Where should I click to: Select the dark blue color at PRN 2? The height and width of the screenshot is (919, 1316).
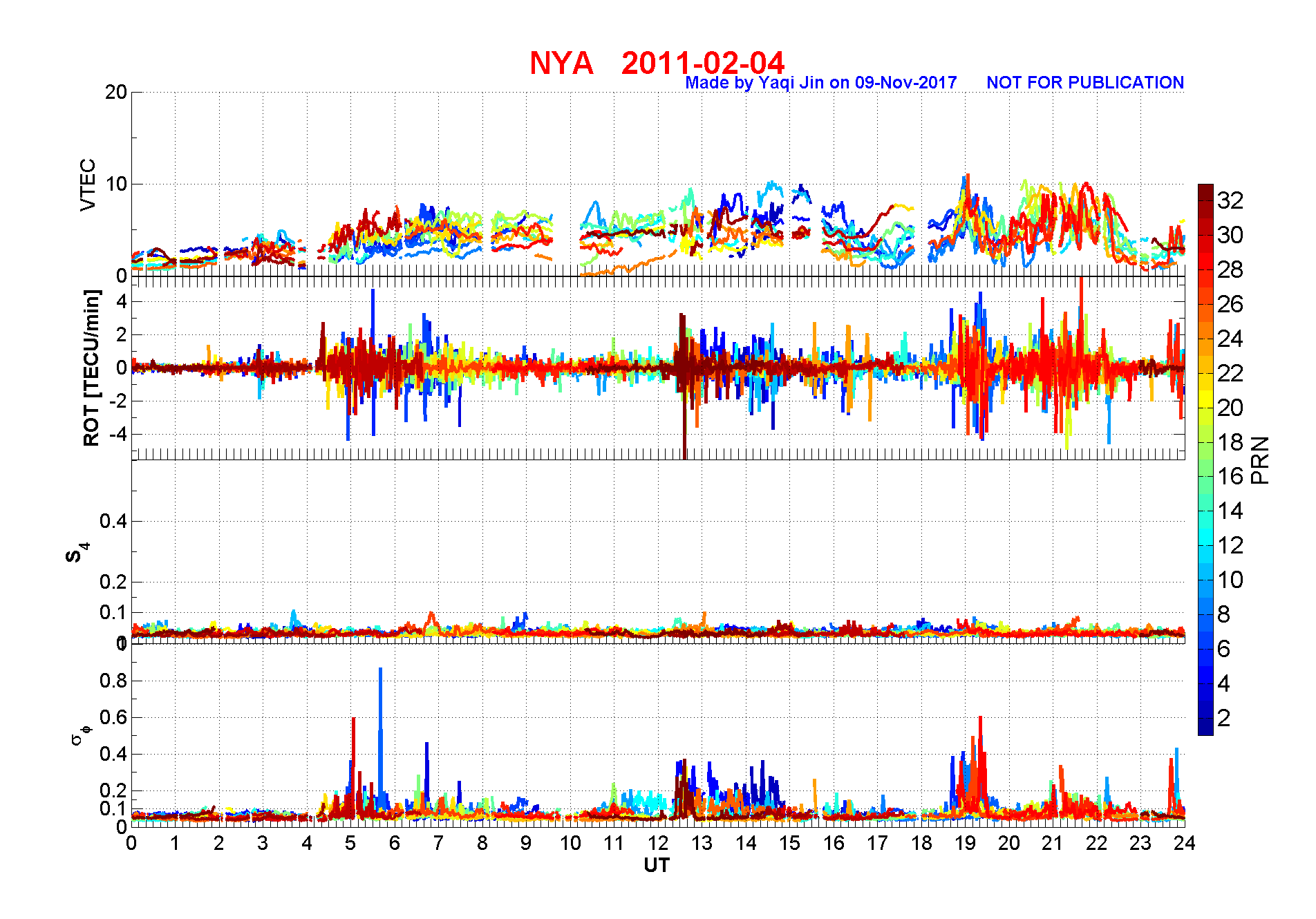coord(1205,718)
